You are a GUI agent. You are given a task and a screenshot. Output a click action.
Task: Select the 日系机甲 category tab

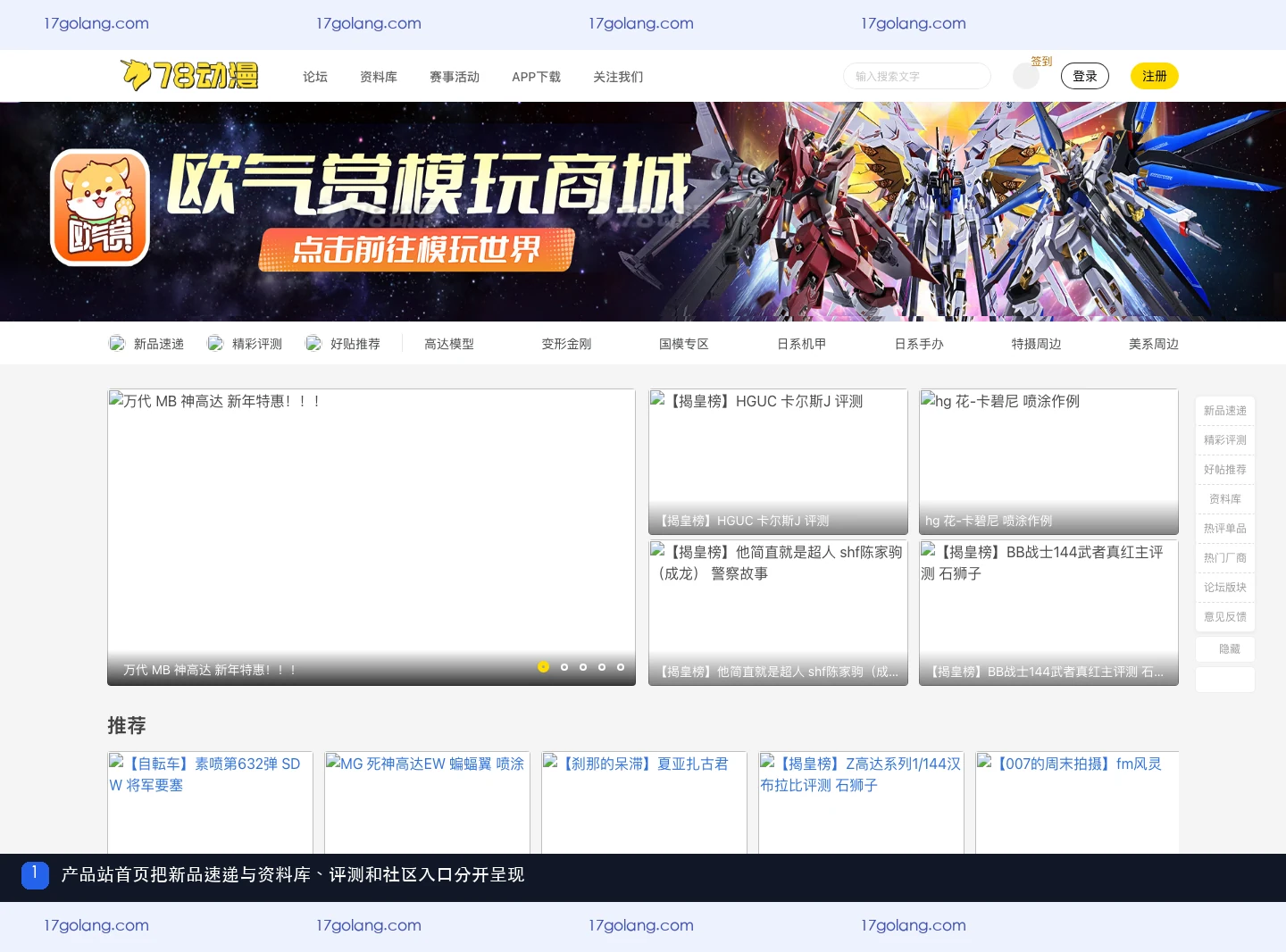pyautogui.click(x=802, y=344)
